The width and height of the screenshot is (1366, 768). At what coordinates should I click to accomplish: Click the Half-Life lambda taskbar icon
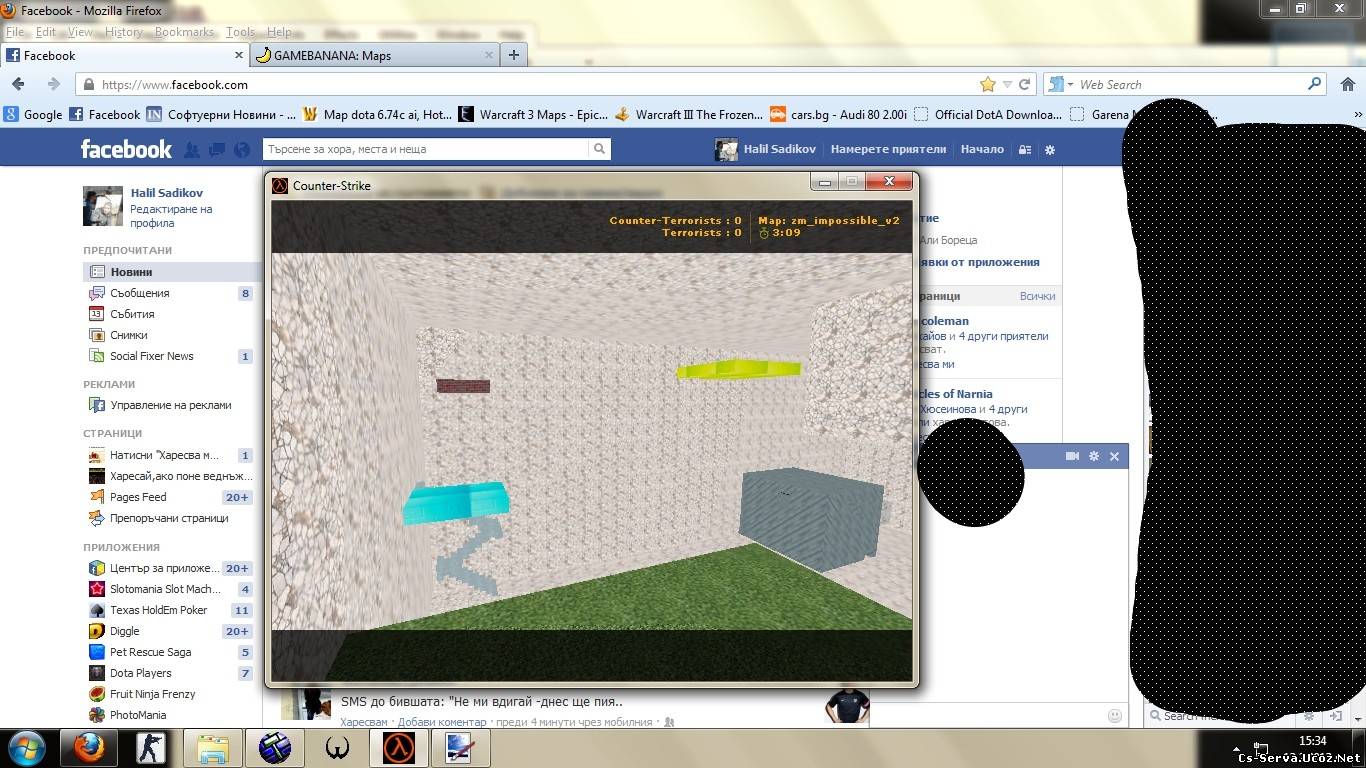coord(399,748)
